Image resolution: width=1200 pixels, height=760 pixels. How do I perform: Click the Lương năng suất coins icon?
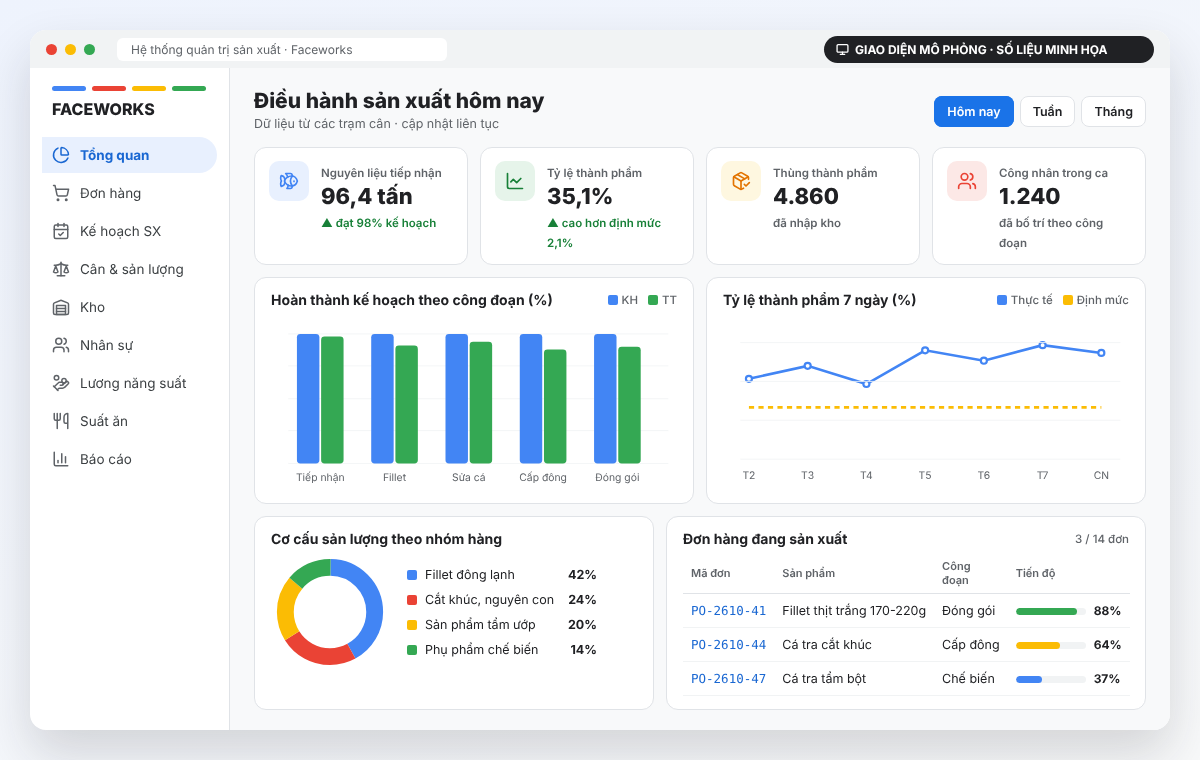pyautogui.click(x=61, y=383)
